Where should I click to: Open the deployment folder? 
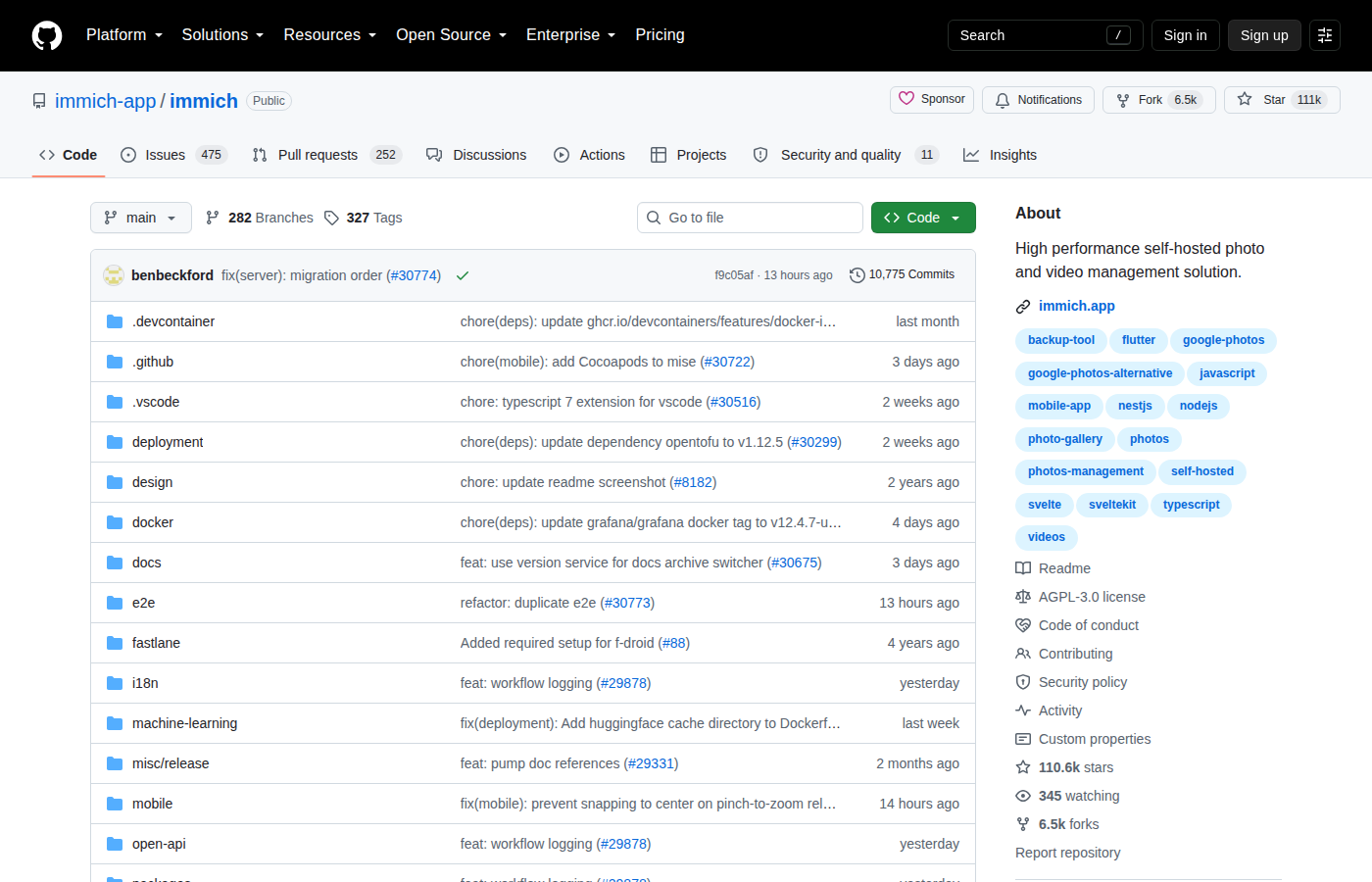click(168, 442)
